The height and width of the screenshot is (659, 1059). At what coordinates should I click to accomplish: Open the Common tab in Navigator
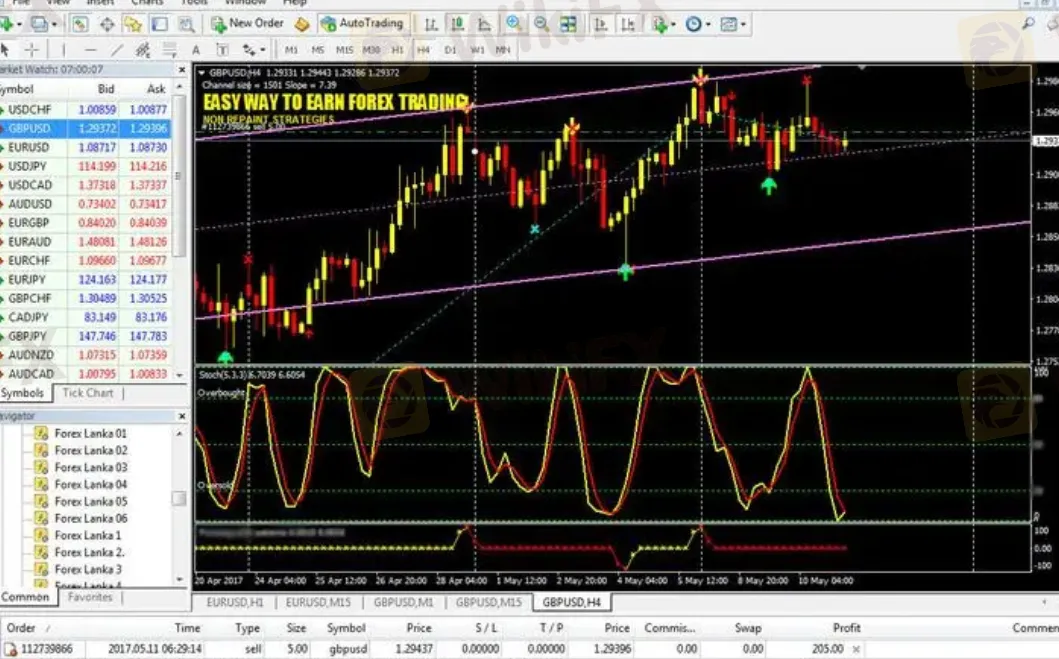[x=26, y=597]
